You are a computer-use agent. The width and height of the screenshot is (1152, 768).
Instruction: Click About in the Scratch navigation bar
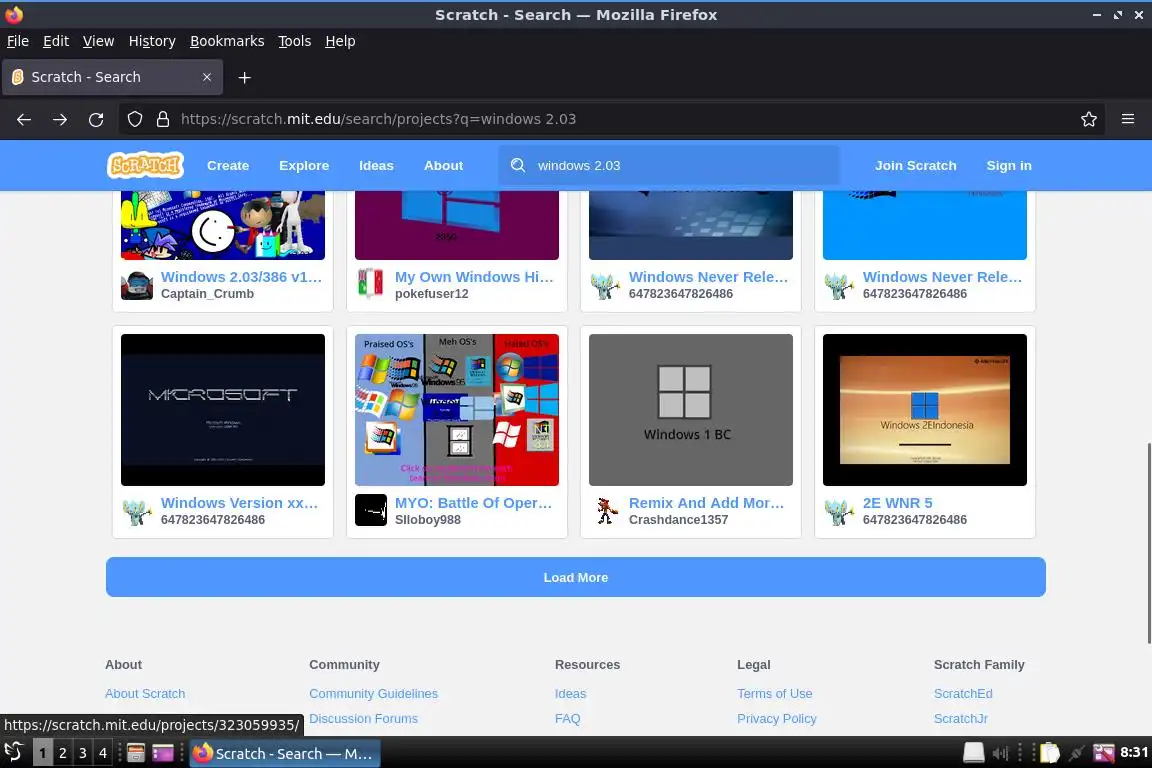pyautogui.click(x=443, y=165)
